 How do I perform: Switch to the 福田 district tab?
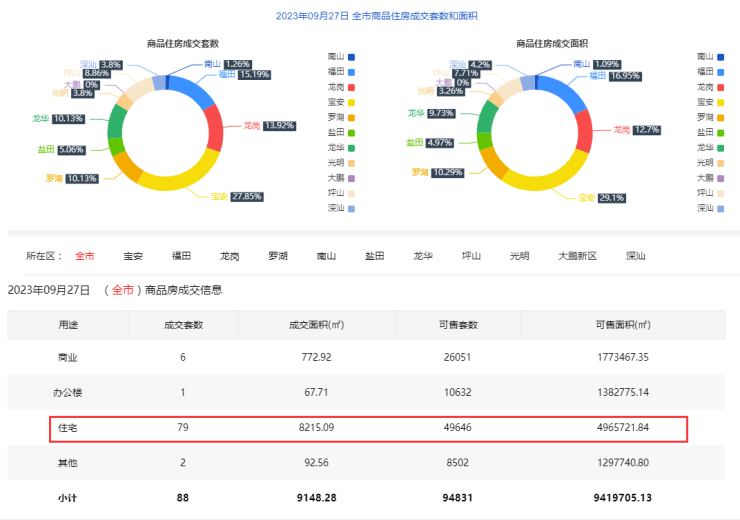[181, 256]
